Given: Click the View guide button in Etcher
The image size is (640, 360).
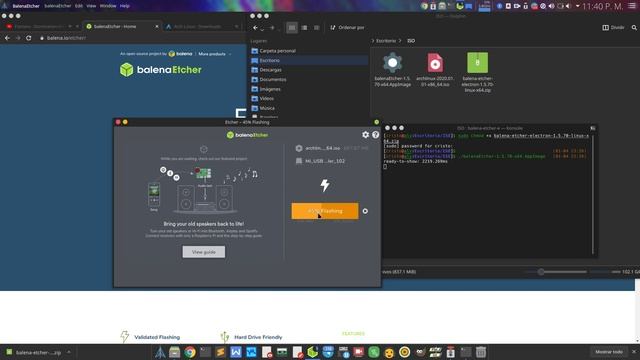Looking at the screenshot, I should coord(204,252).
